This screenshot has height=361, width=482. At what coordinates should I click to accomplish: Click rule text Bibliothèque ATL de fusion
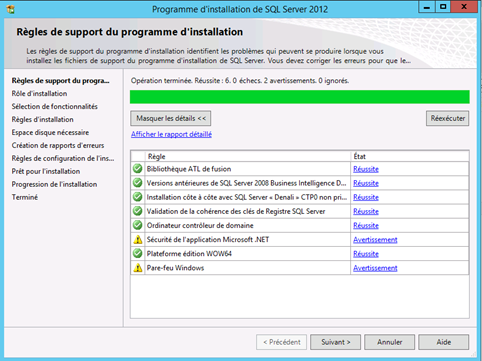(189, 169)
